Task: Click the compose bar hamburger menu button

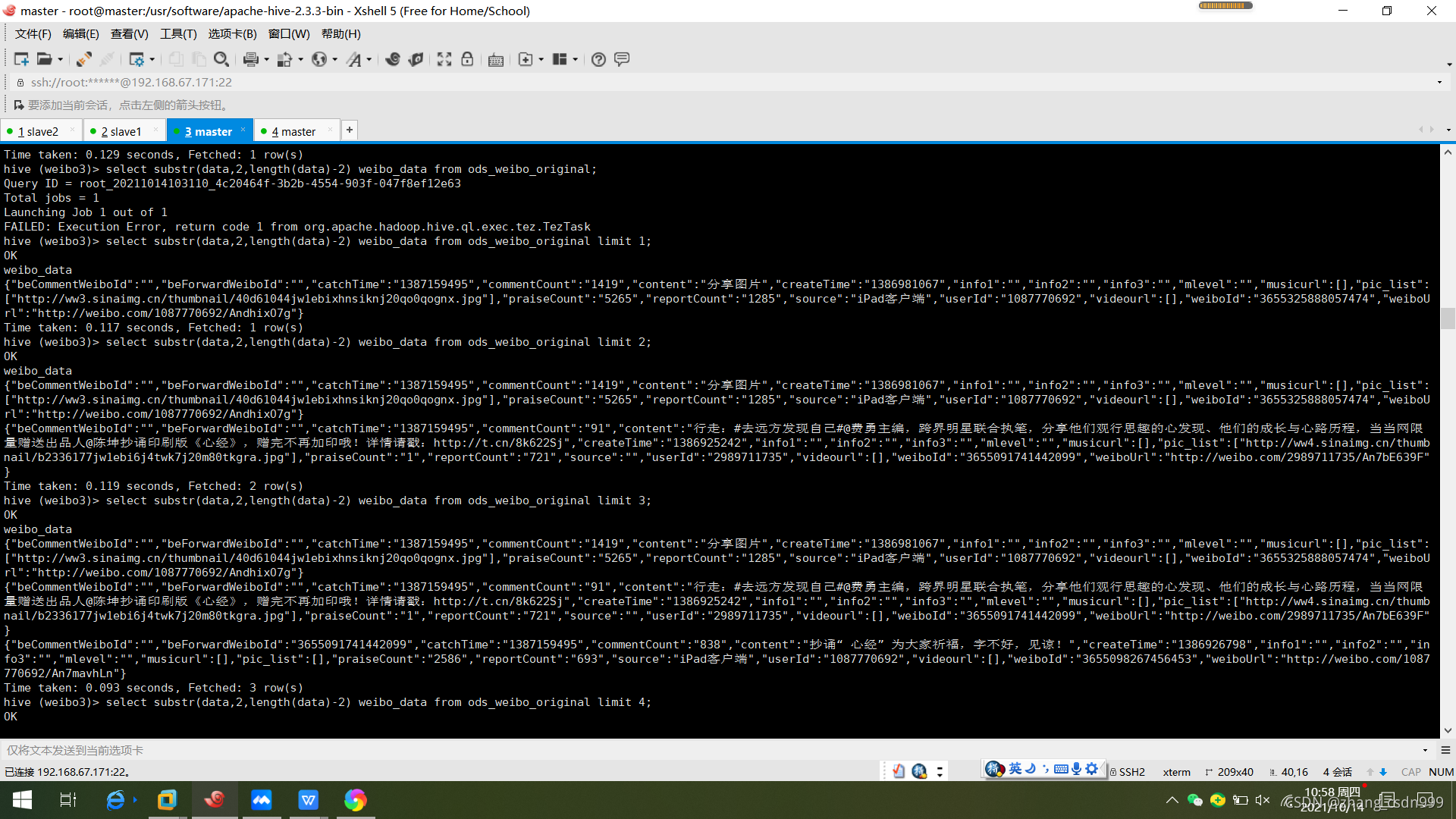Action: point(1445,750)
